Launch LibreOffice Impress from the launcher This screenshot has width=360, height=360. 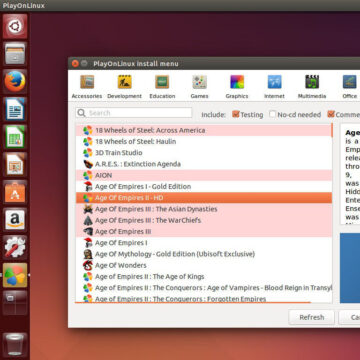click(x=15, y=164)
